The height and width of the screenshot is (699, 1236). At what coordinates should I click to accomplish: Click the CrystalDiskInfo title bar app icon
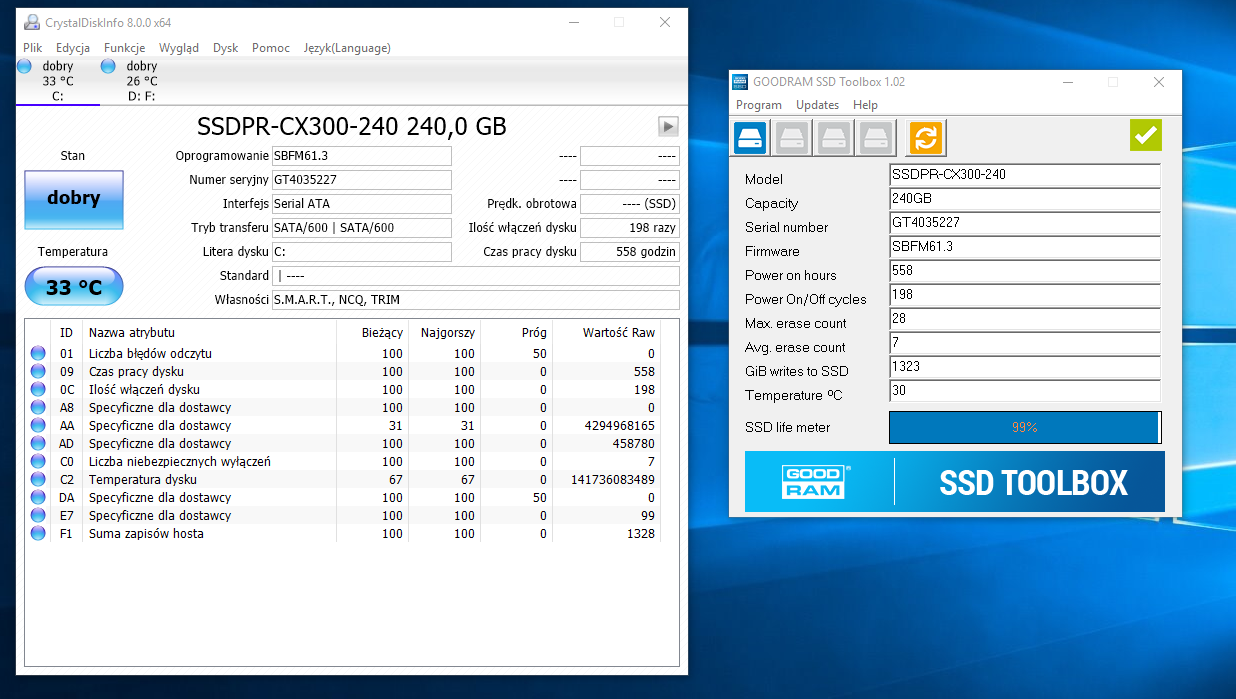(x=33, y=22)
